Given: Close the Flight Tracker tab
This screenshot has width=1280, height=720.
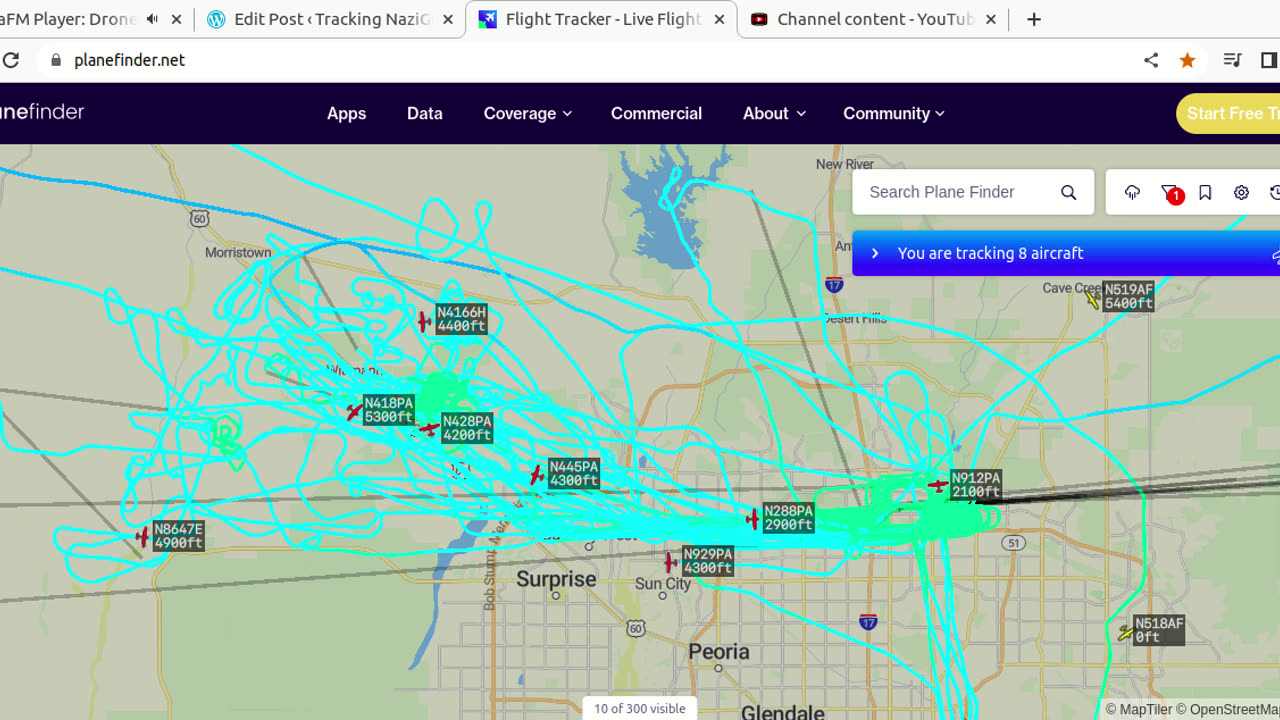Looking at the screenshot, I should coord(718,19).
